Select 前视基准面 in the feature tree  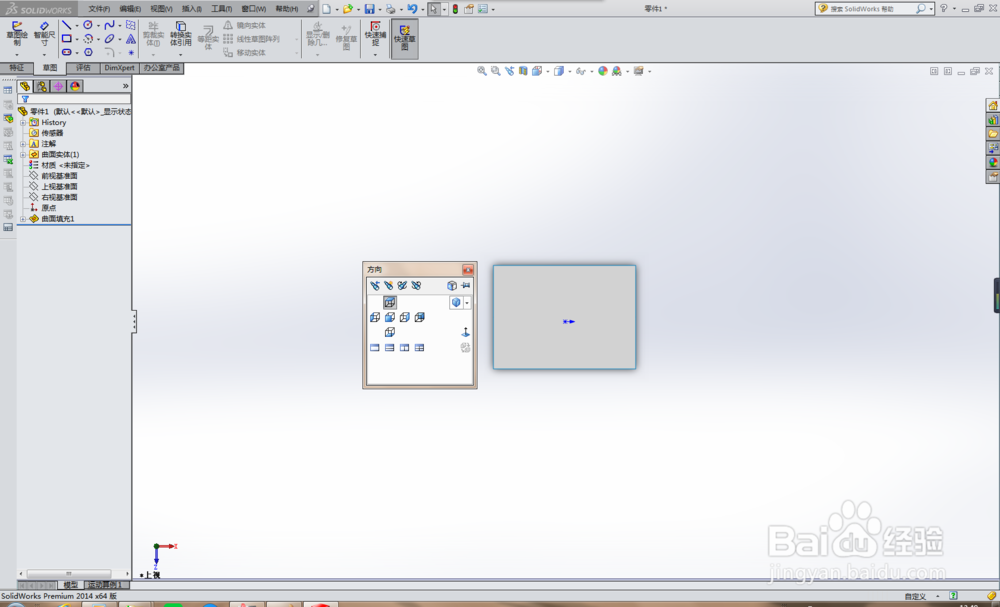point(59,176)
